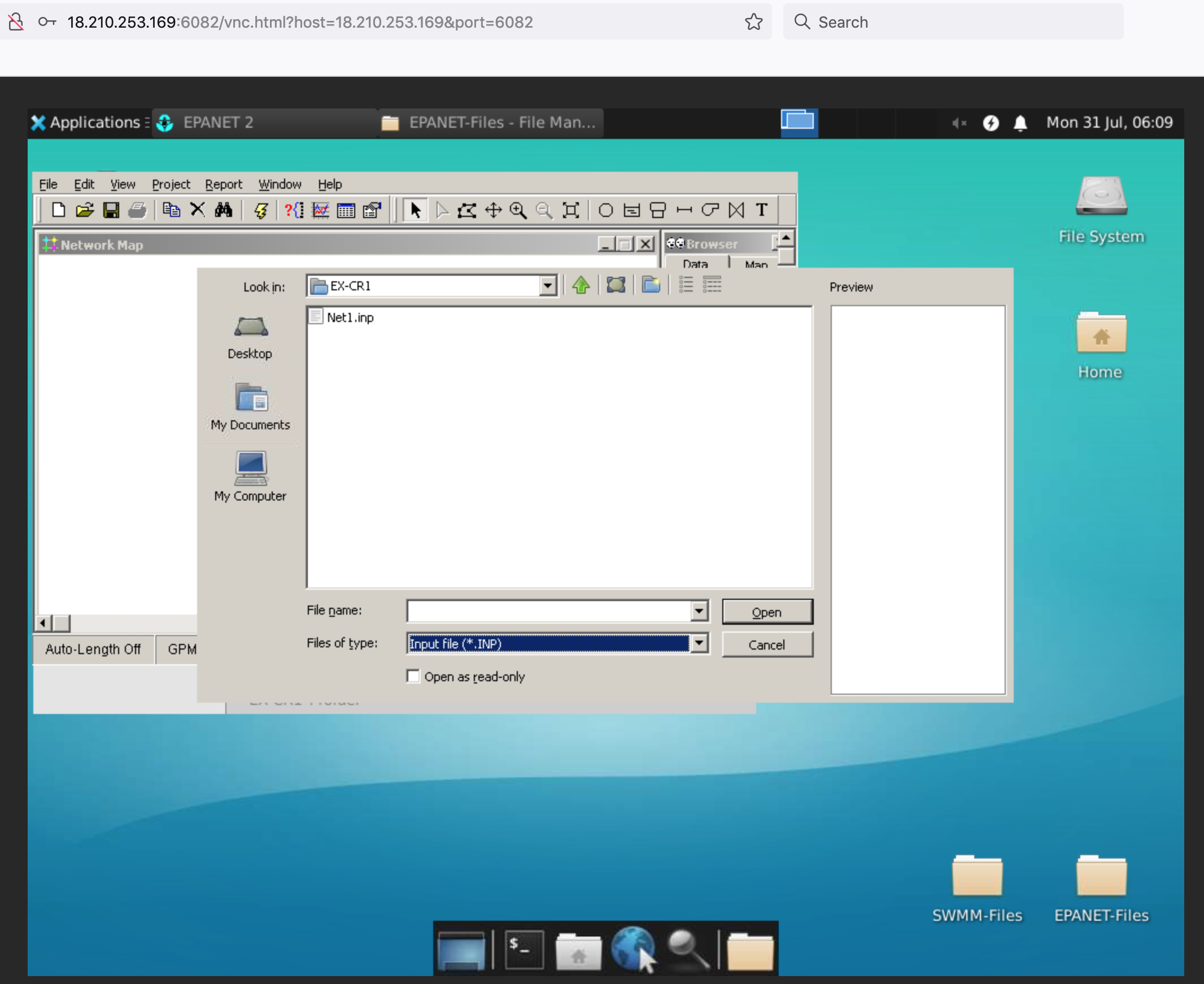Image resolution: width=1204 pixels, height=984 pixels.
Task: Click the Graph toolbar icon
Action: pyautogui.click(x=321, y=210)
